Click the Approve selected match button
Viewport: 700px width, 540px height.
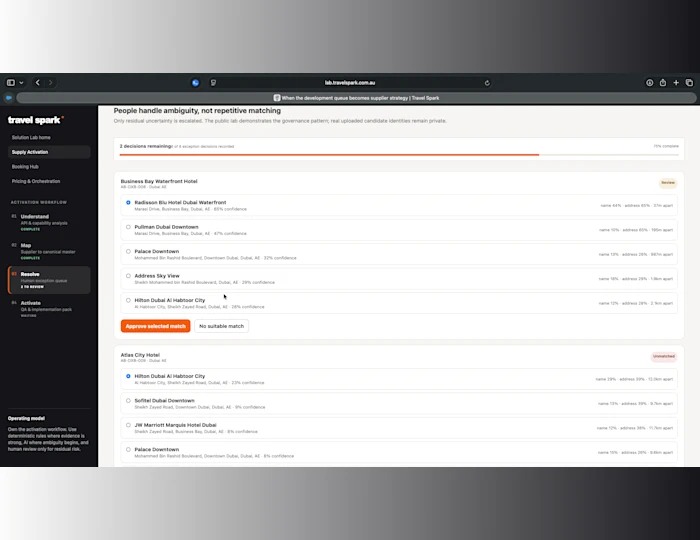155,326
